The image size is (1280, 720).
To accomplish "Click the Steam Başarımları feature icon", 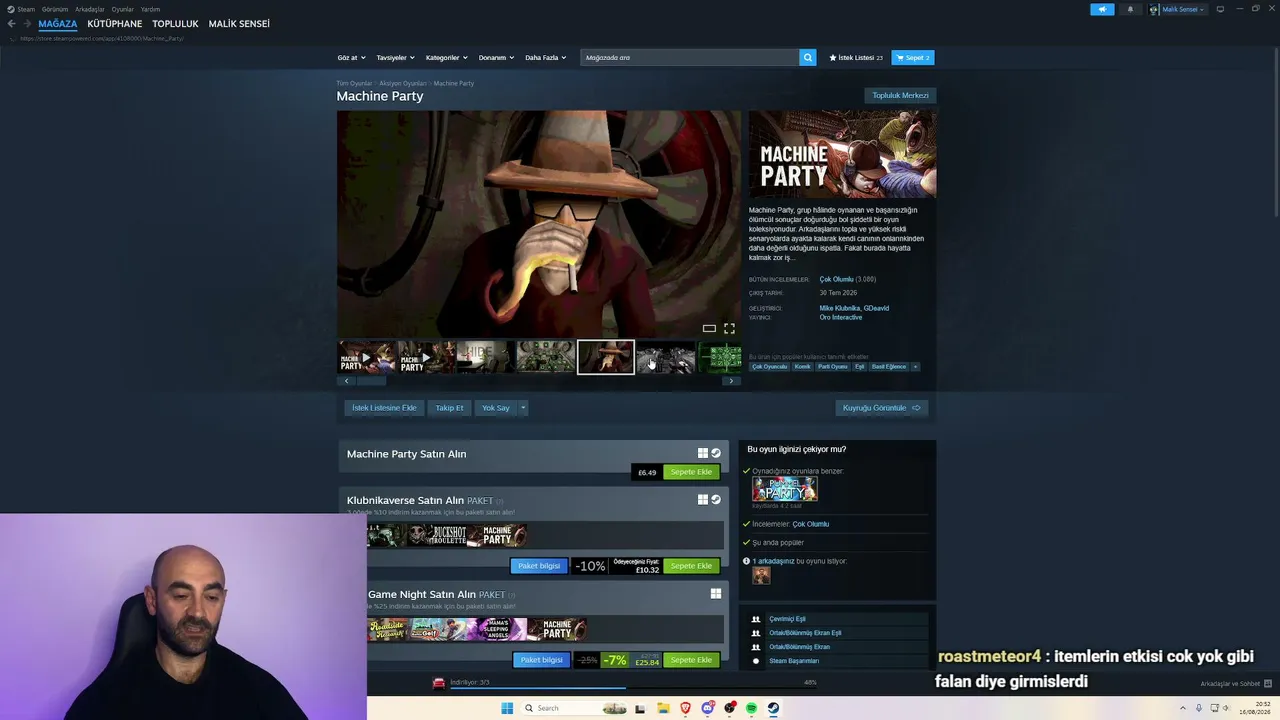I will pyautogui.click(x=756, y=661).
